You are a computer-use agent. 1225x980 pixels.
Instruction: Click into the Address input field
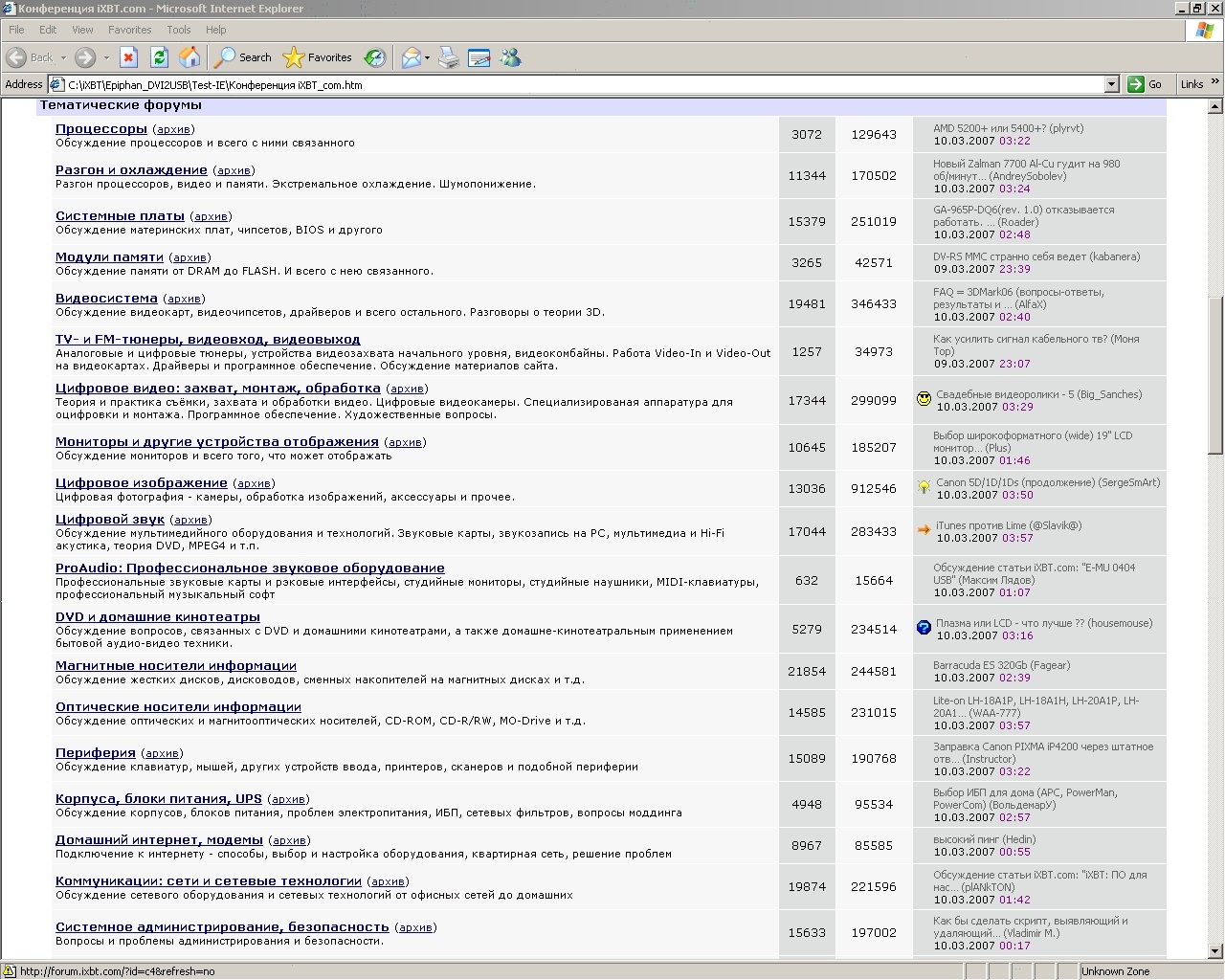(x=574, y=84)
